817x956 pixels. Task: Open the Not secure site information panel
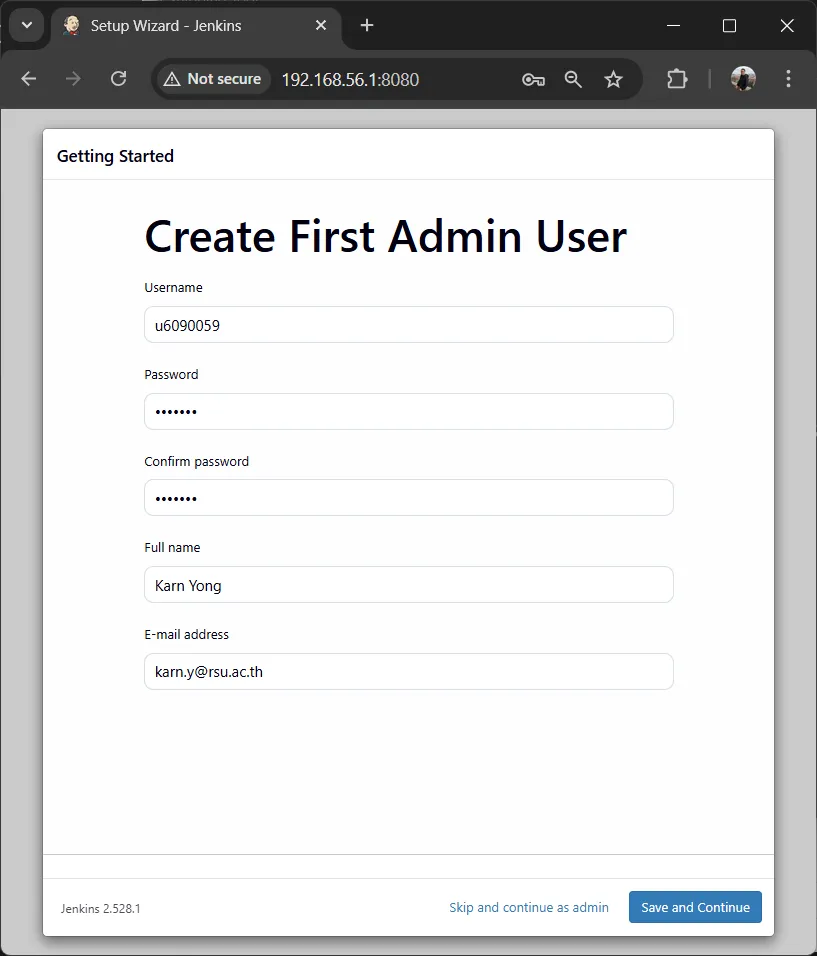coord(212,79)
